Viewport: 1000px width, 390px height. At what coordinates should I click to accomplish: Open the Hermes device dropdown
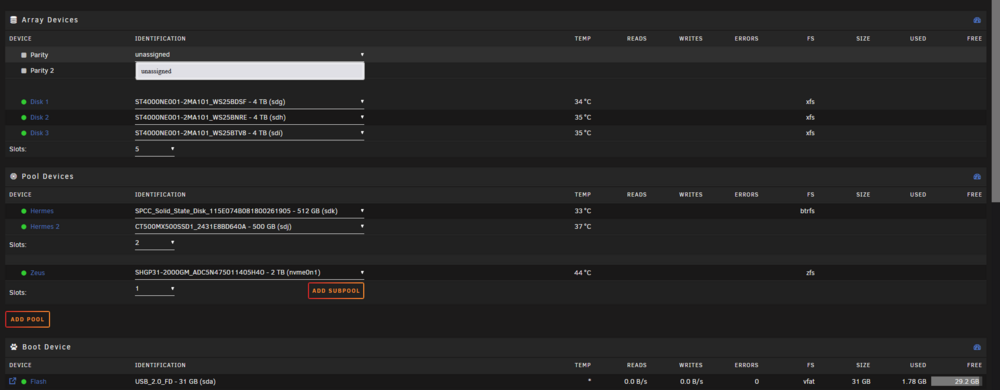coord(249,210)
